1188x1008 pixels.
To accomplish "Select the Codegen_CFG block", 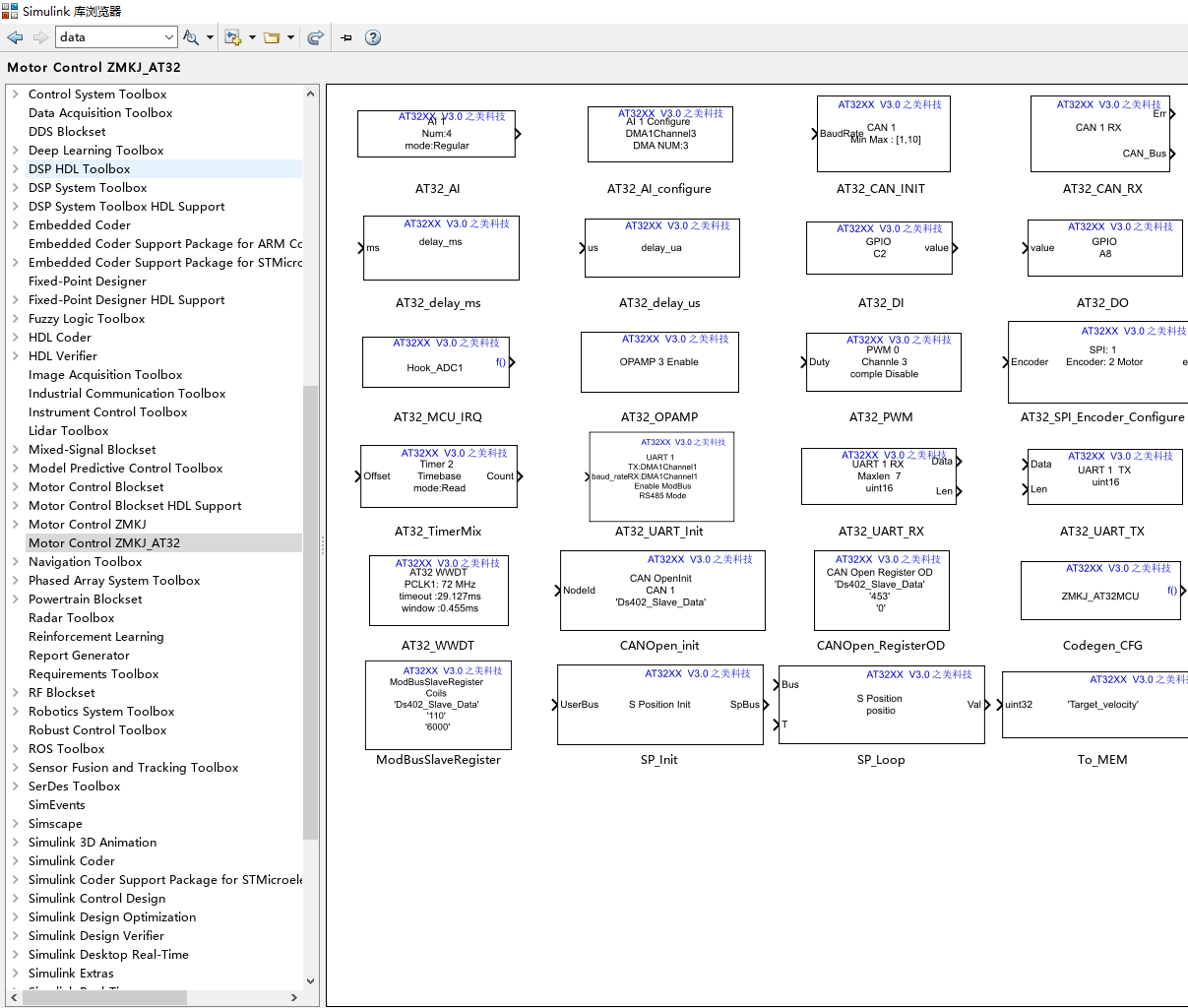I will (x=1100, y=591).
